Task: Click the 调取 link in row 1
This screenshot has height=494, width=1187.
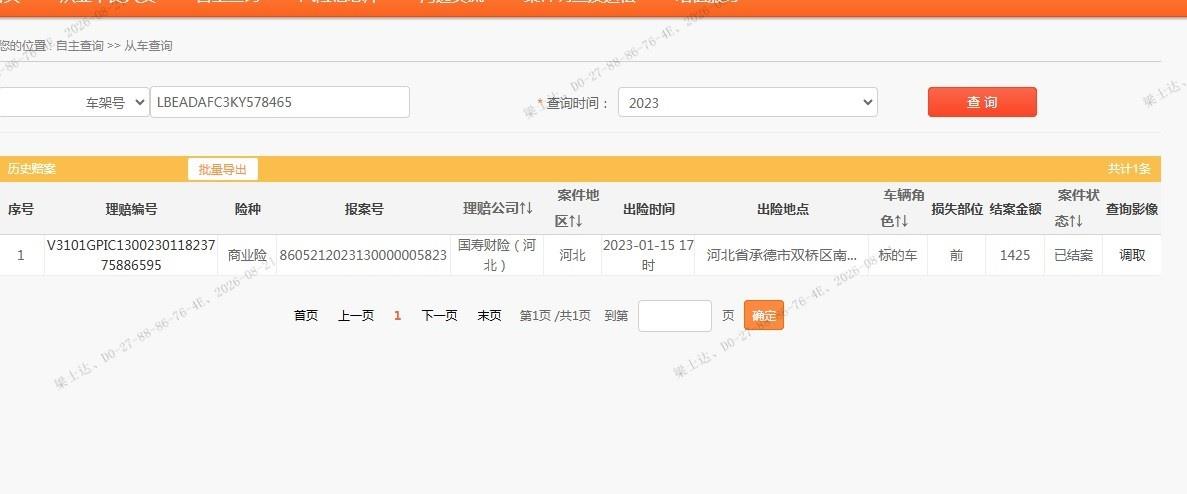Action: 1132,255
